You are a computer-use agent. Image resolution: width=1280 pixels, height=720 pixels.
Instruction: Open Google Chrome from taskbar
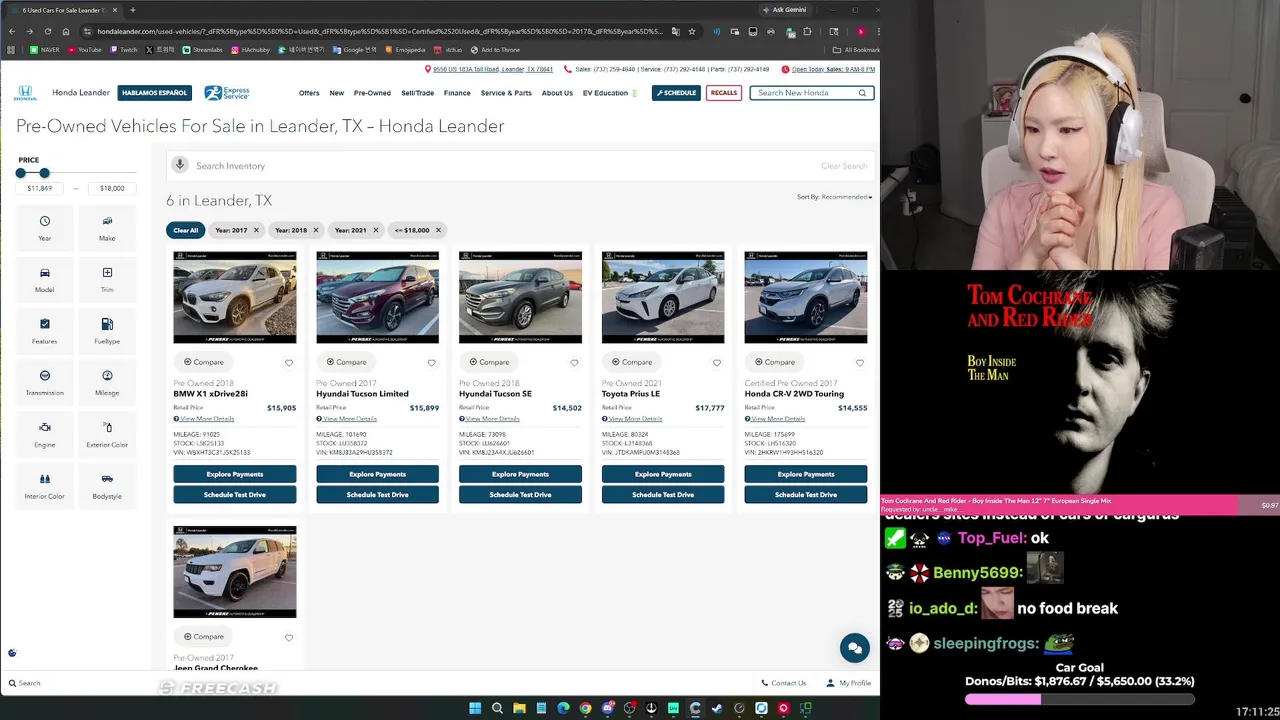coord(585,708)
